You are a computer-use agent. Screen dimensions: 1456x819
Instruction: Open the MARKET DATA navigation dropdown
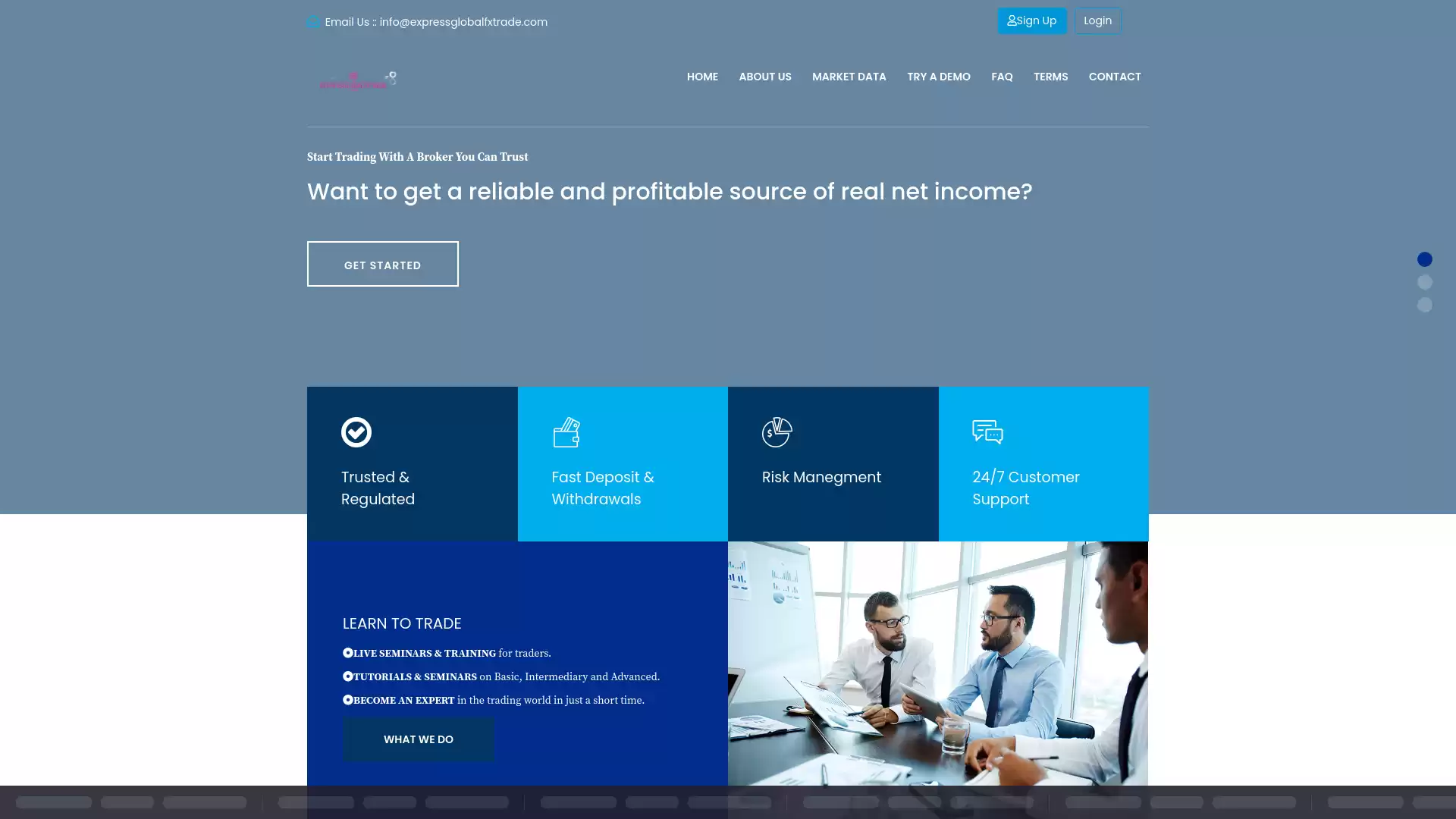[849, 77]
